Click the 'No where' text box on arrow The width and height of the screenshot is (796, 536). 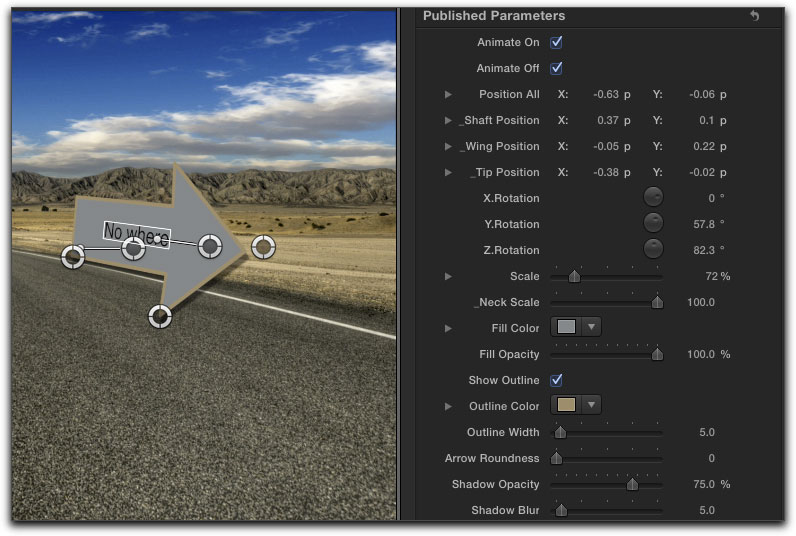[137, 234]
